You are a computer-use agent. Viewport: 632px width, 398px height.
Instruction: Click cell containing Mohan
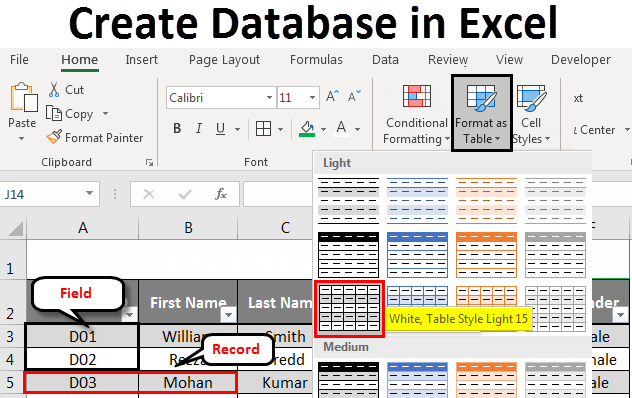click(188, 383)
